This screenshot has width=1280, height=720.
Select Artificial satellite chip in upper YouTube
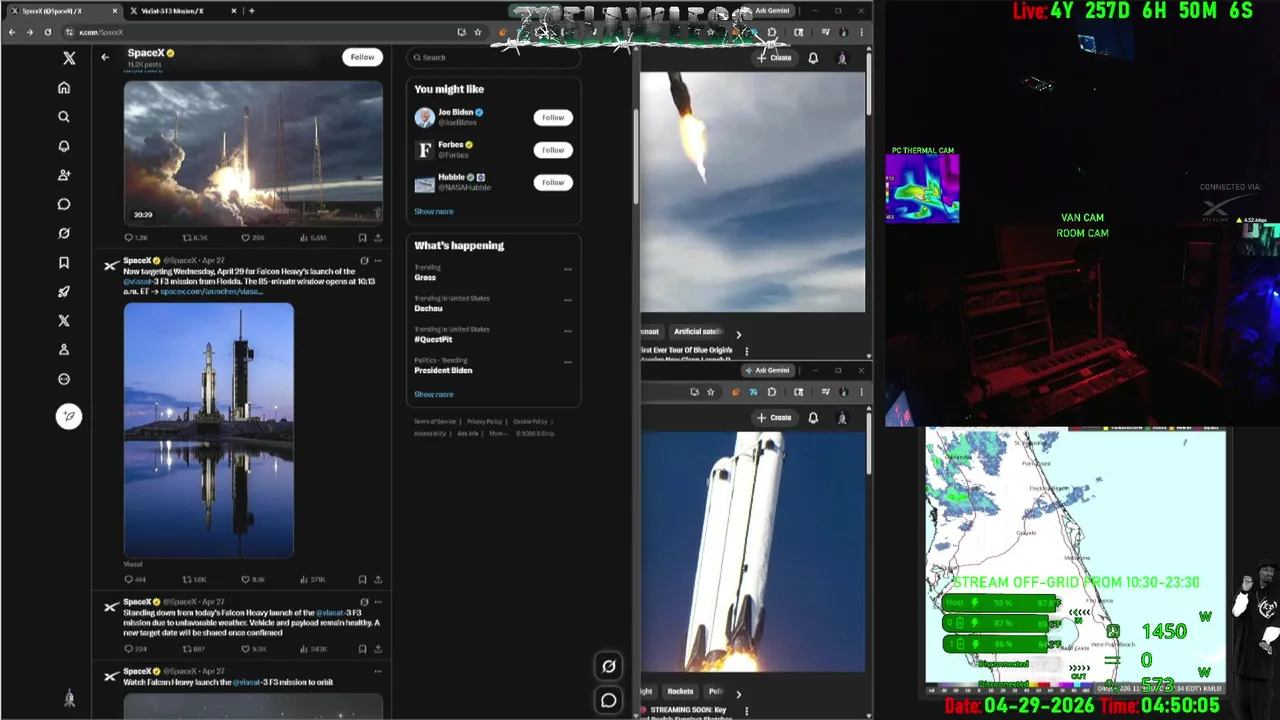click(698, 332)
